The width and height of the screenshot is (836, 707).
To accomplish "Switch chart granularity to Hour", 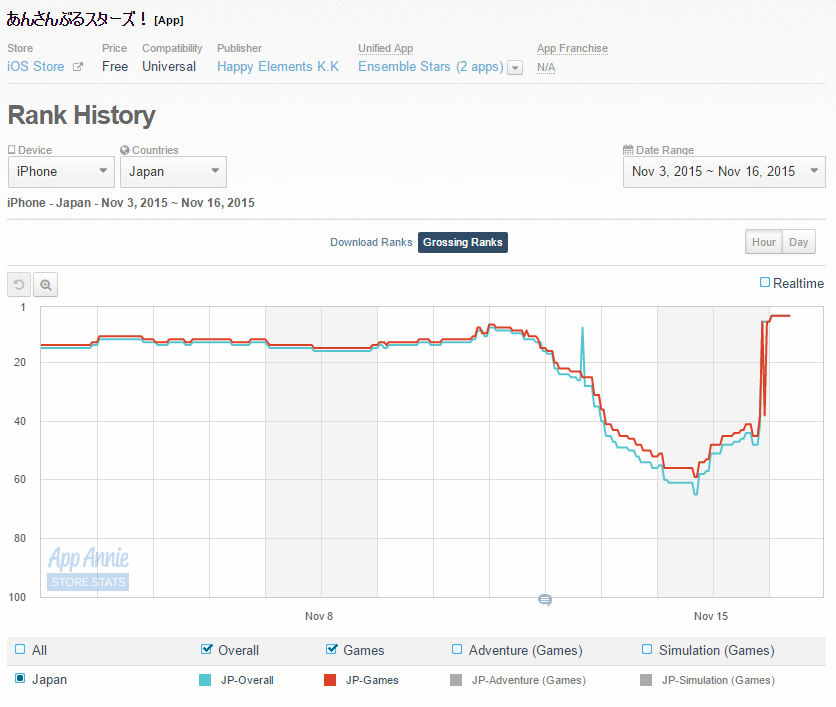I will click(x=763, y=242).
